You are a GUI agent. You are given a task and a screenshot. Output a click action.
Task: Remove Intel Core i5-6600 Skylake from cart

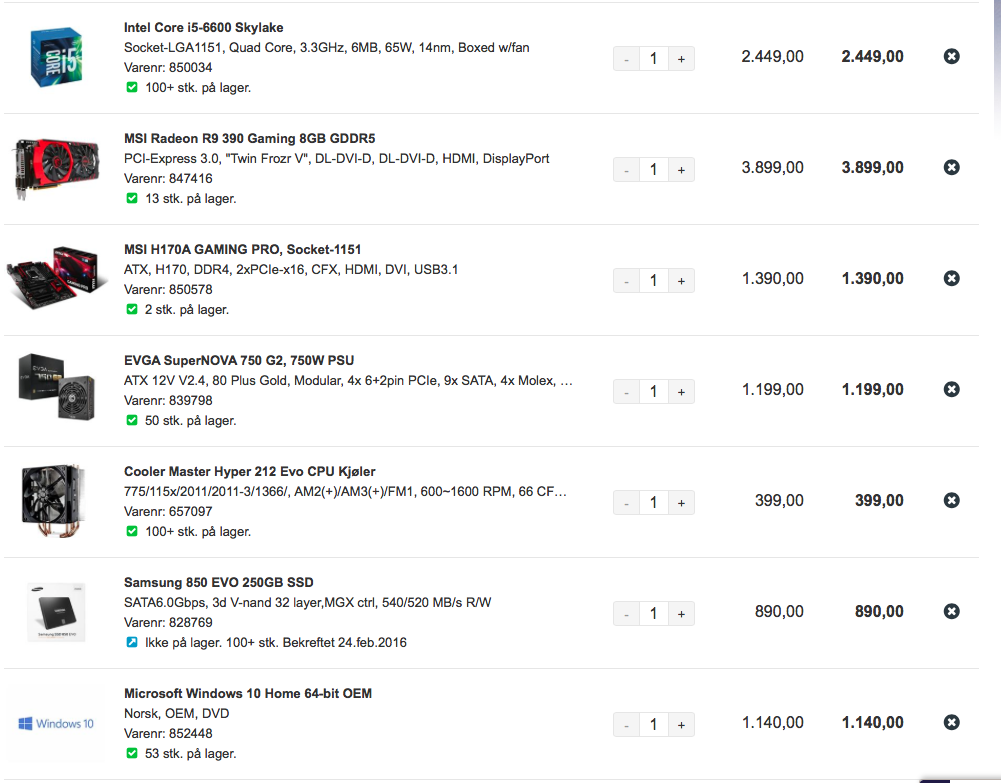[x=951, y=56]
